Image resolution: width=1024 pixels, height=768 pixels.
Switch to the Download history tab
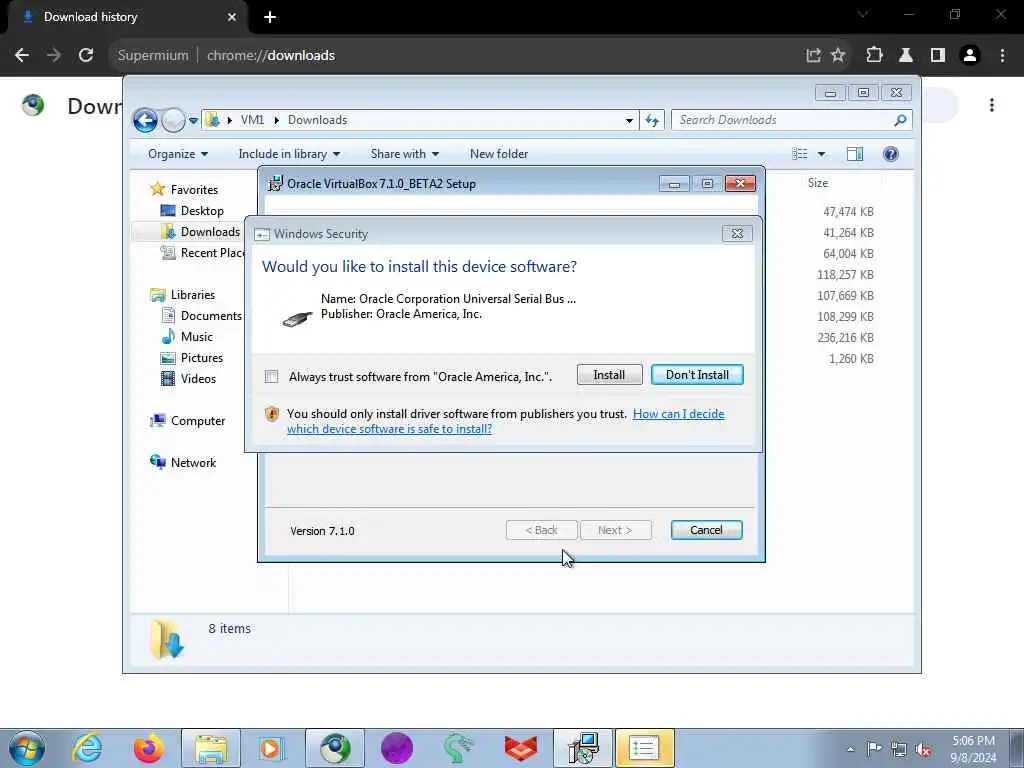(127, 17)
